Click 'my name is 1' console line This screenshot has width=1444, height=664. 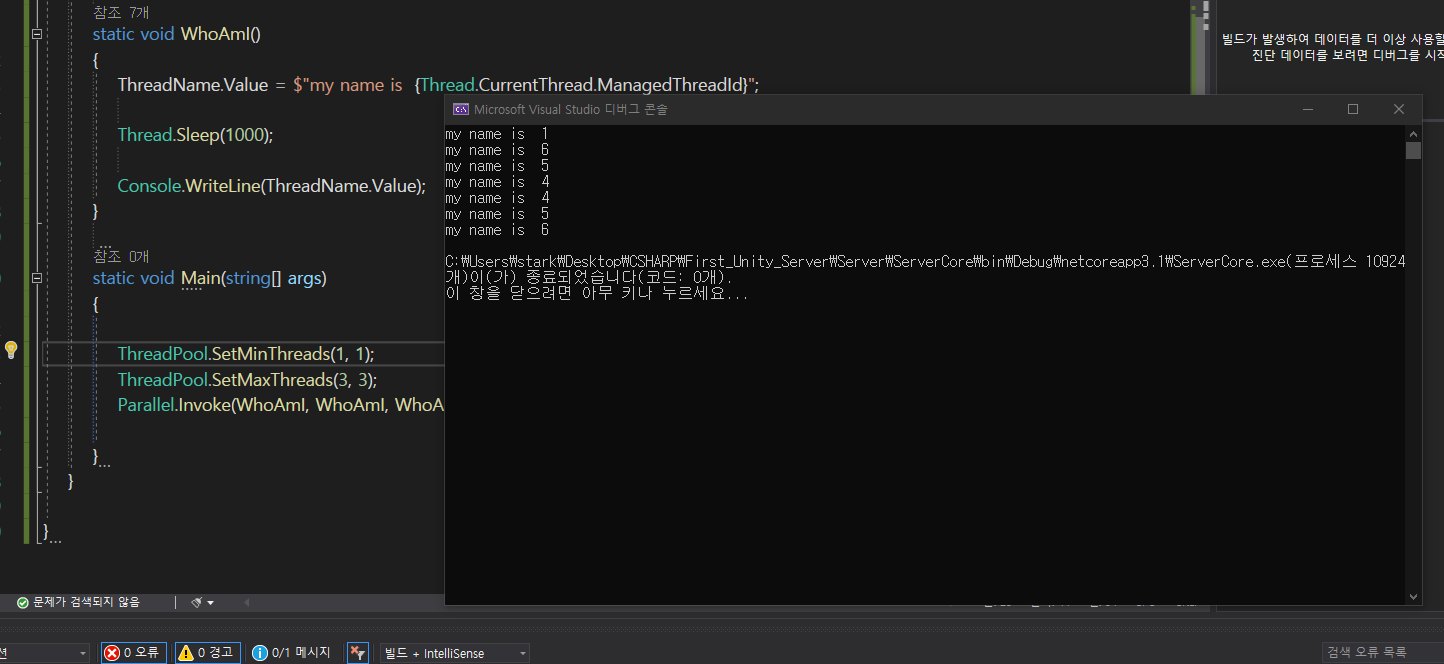497,134
